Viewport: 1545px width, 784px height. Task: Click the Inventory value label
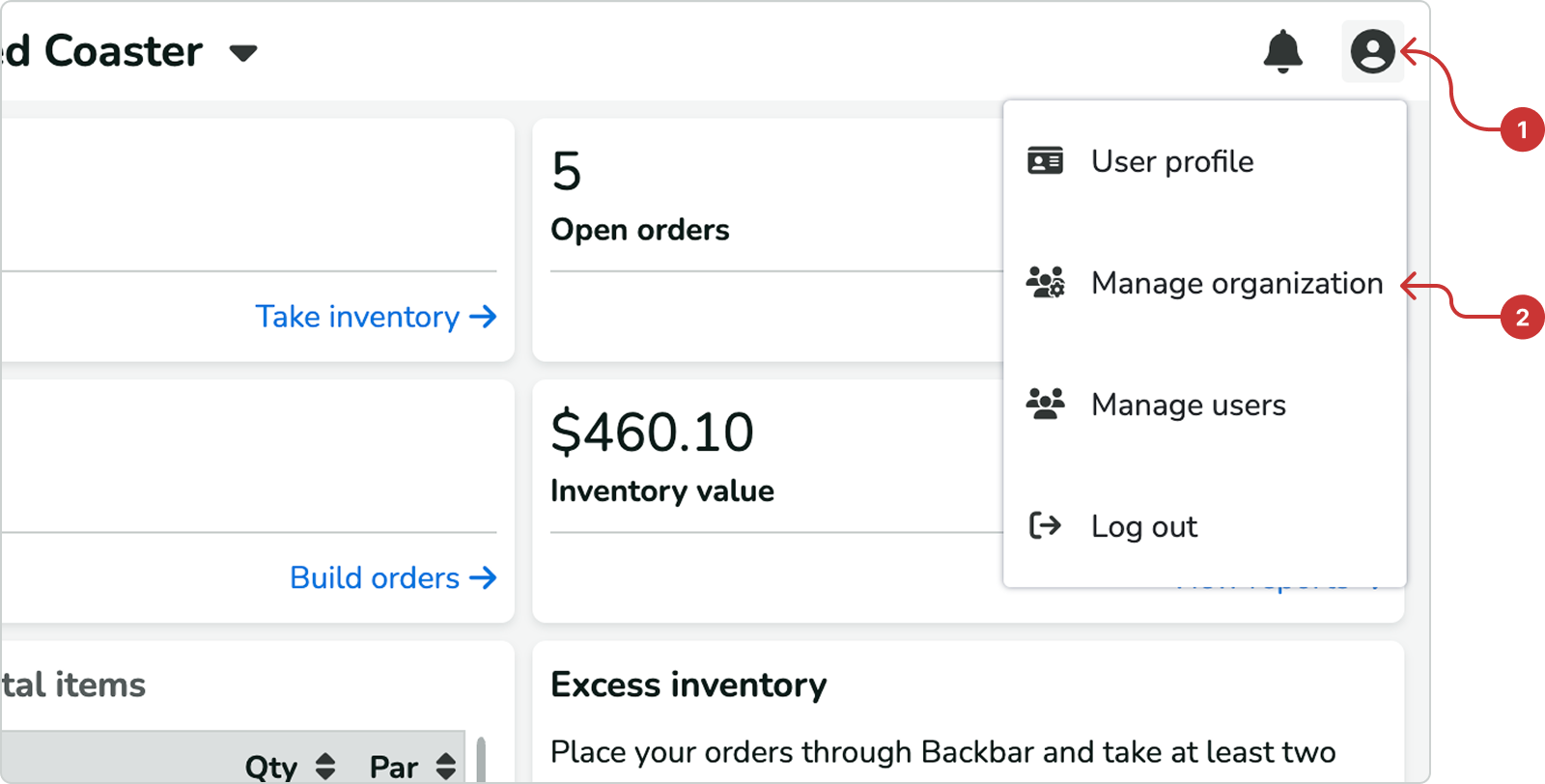[662, 491]
